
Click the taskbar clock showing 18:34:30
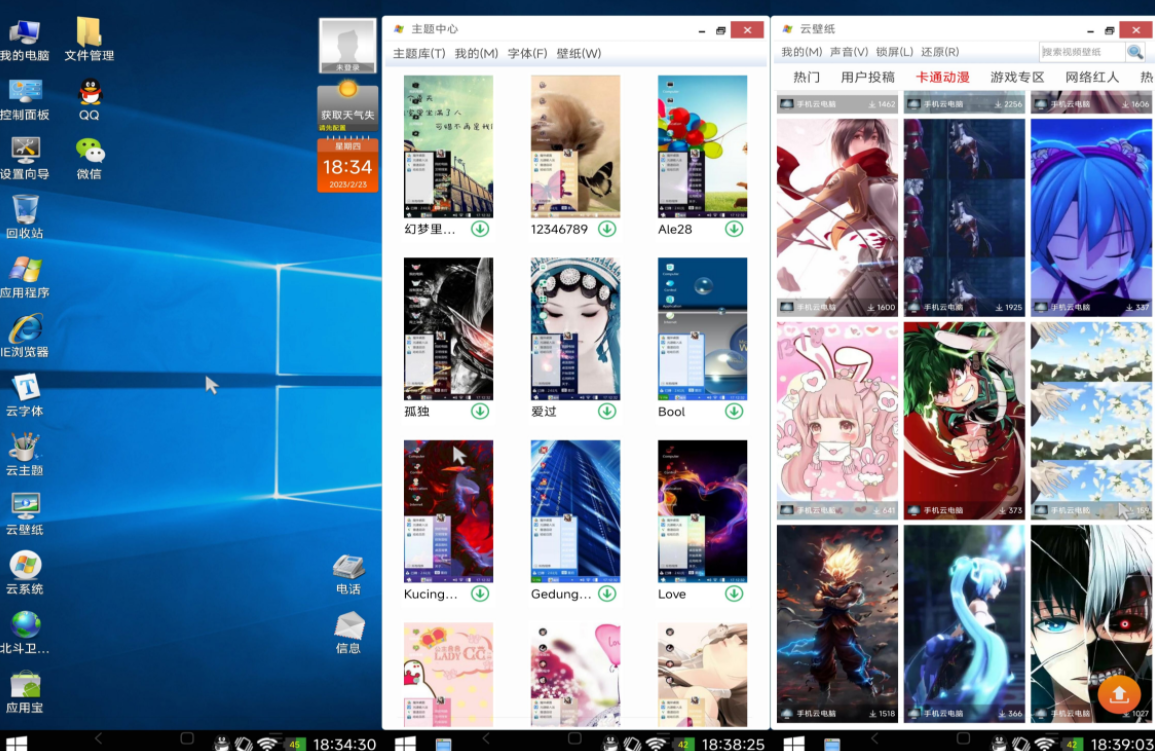[x=345, y=744]
